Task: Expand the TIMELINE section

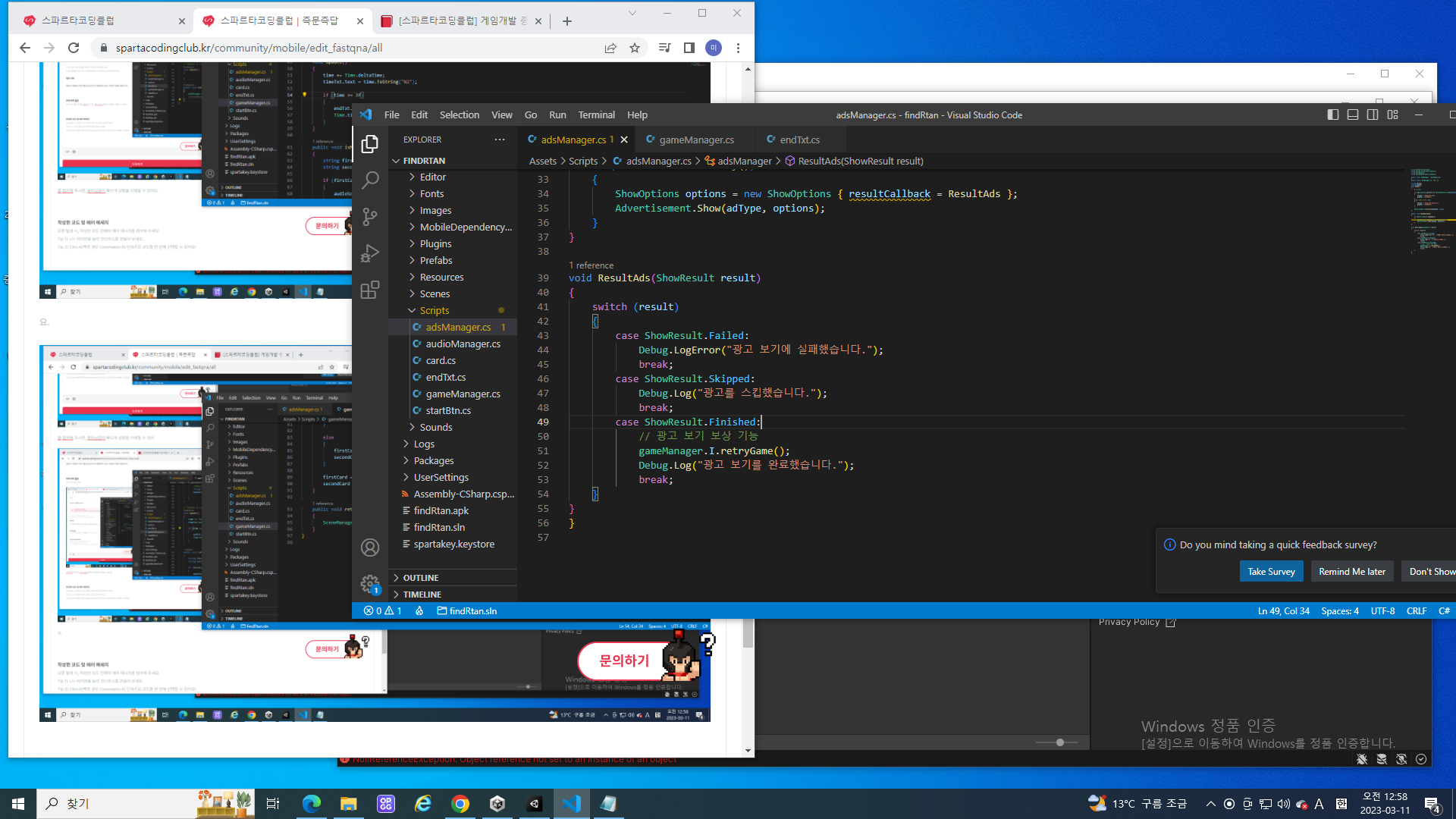Action: click(x=453, y=595)
